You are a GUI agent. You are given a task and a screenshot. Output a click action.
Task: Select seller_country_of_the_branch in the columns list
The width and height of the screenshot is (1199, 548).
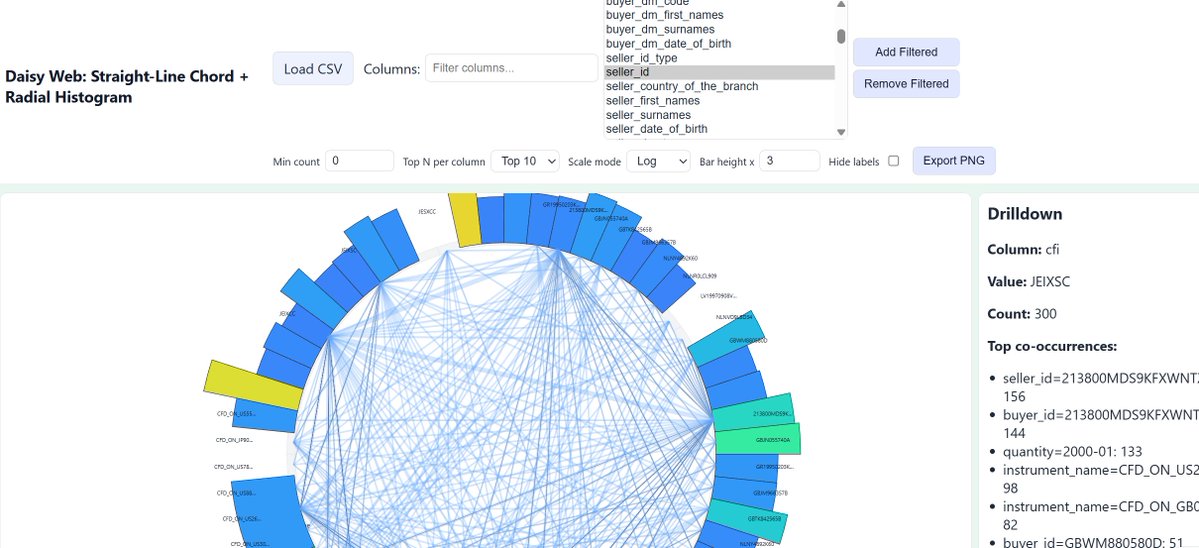(x=719, y=86)
